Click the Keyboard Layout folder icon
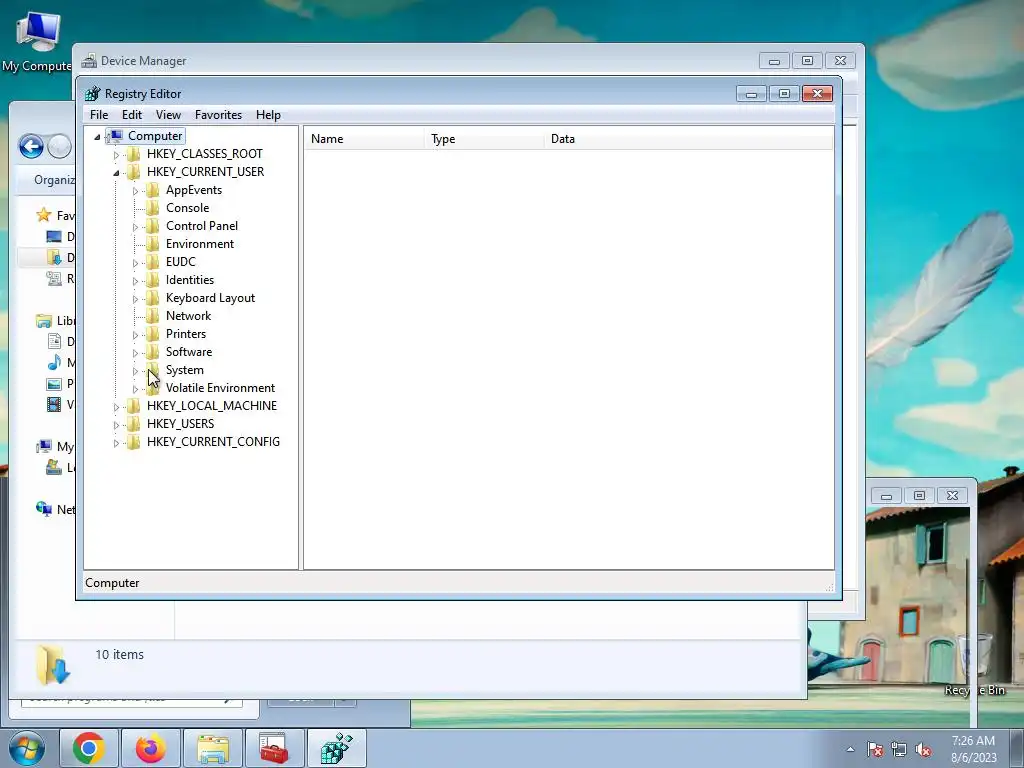This screenshot has height=768, width=1024. 152,298
